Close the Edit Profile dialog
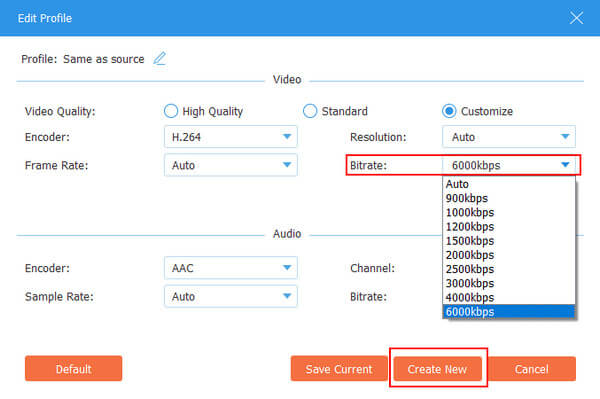The image size is (600, 399). tap(576, 18)
